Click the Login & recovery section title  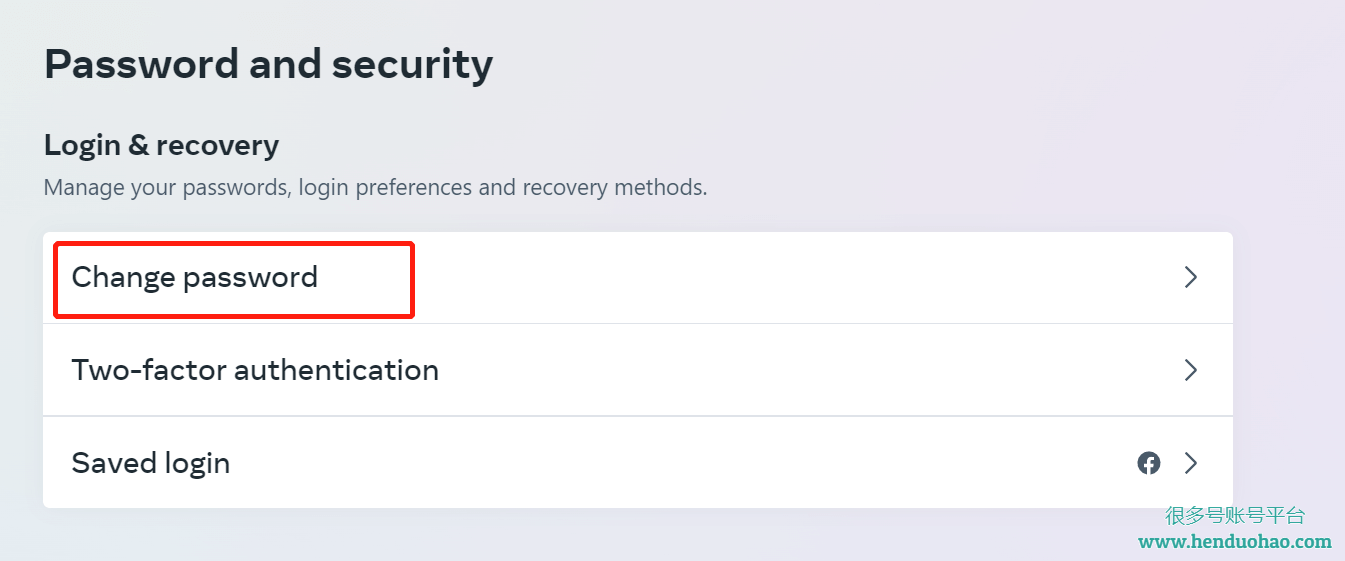(161, 145)
